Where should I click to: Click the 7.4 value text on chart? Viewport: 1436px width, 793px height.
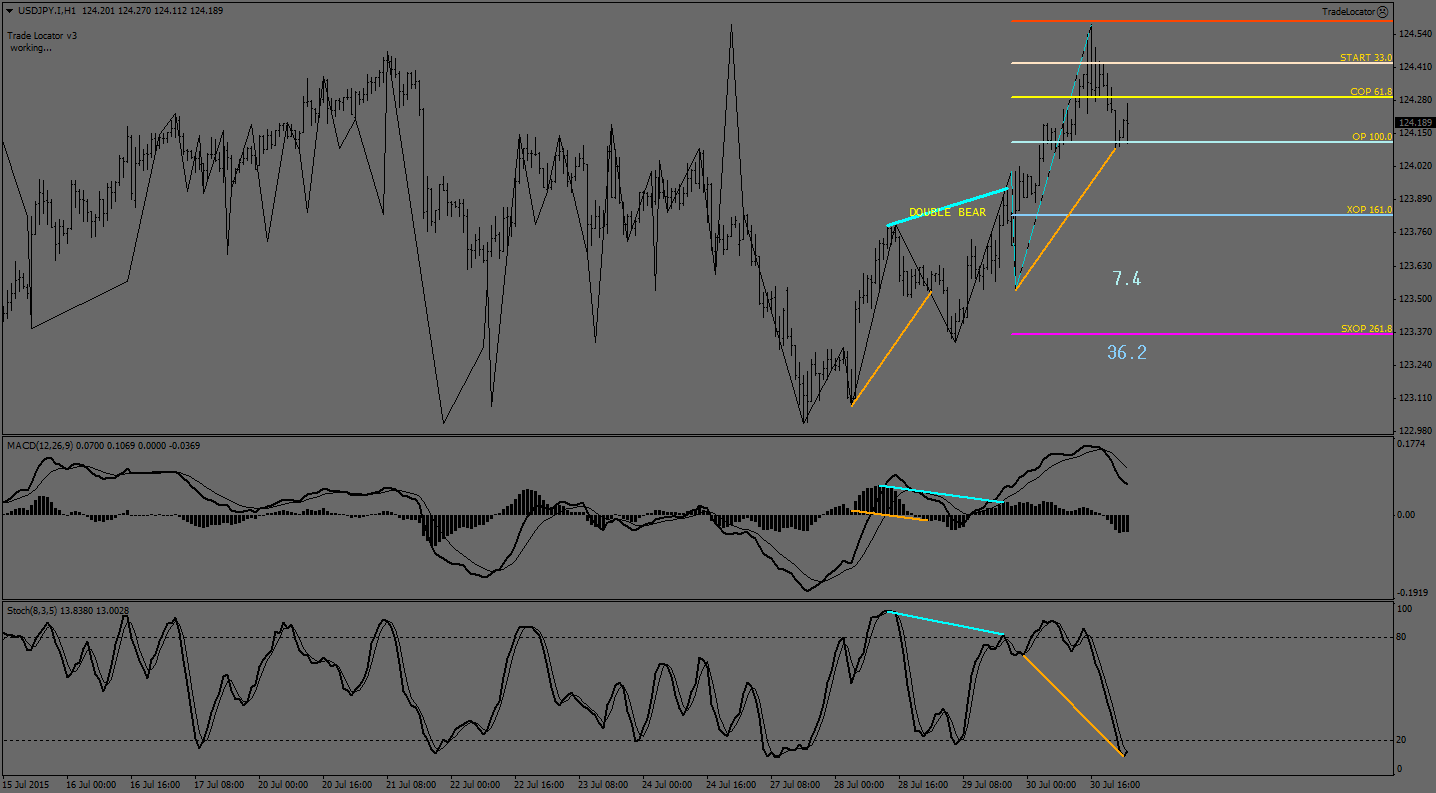coord(1126,279)
